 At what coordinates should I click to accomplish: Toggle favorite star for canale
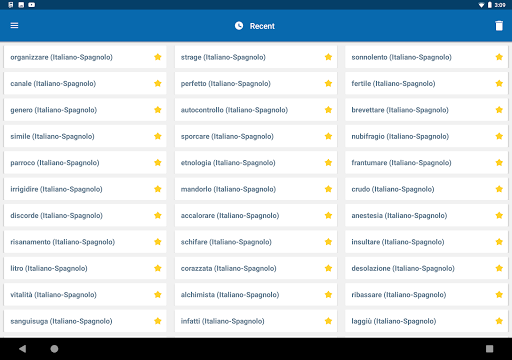[x=158, y=83]
